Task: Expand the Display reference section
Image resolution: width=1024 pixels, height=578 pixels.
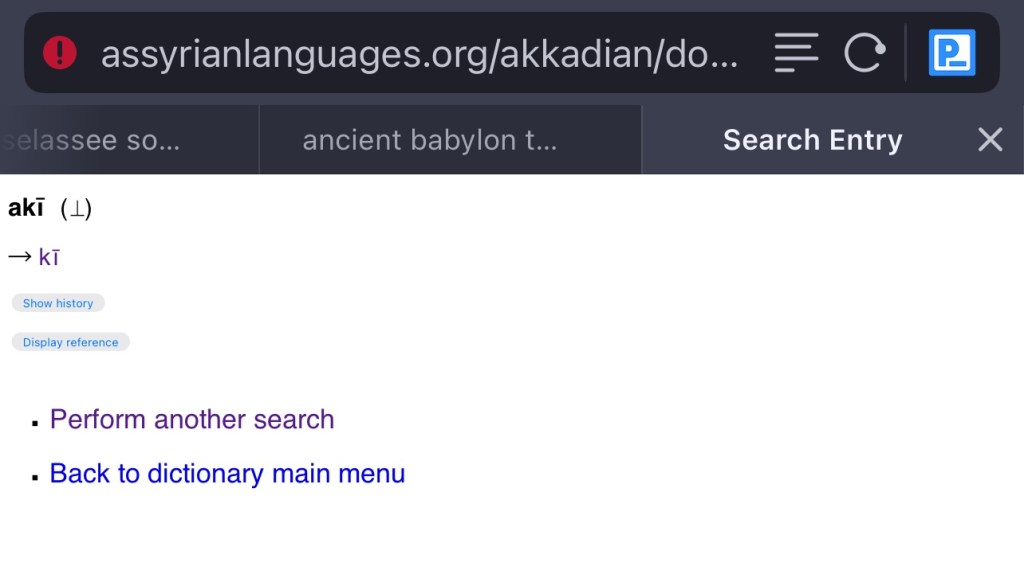Action: pos(70,342)
